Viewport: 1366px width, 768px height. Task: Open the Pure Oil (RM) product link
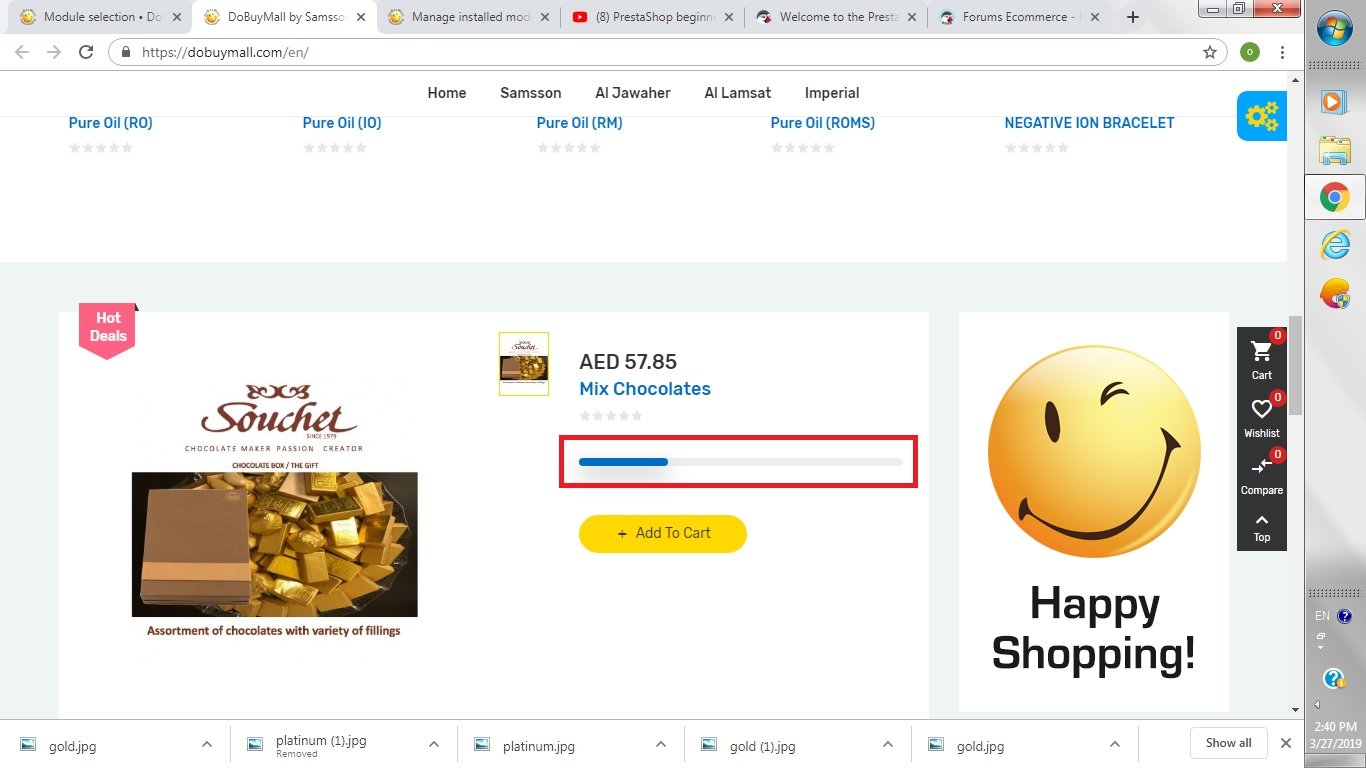[580, 123]
